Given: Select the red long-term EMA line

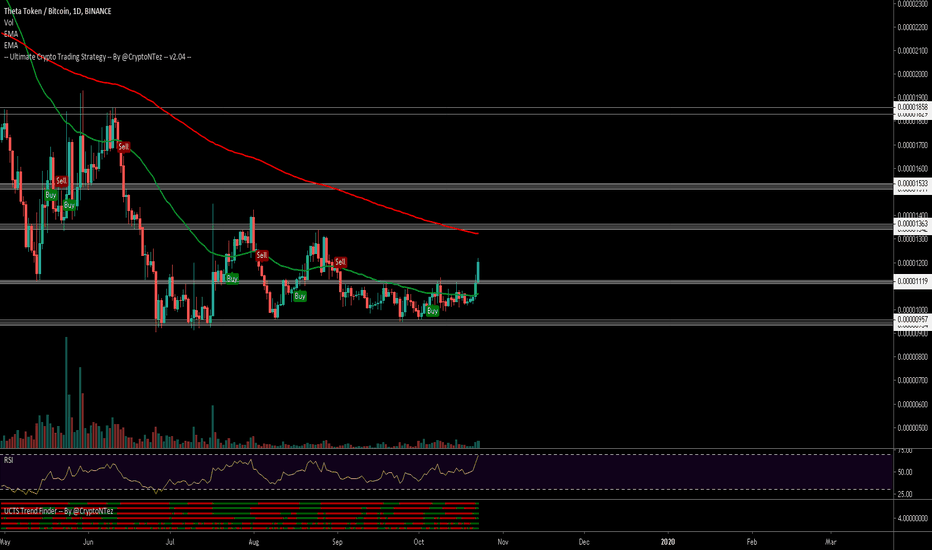Looking at the screenshot, I should click(256, 158).
